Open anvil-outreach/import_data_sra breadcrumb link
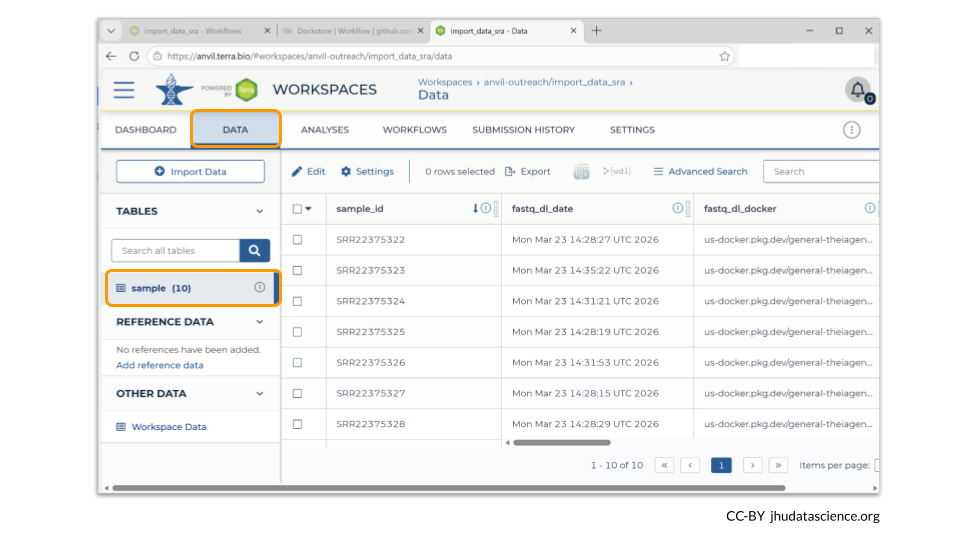960x540 pixels. [x=555, y=82]
